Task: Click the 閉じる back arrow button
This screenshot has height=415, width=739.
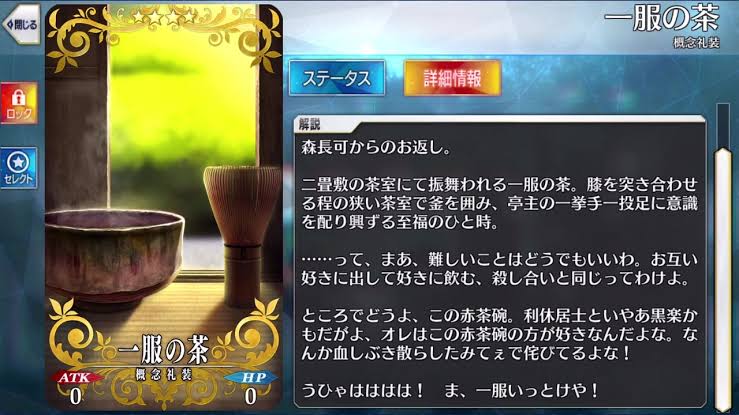Action: click(21, 24)
